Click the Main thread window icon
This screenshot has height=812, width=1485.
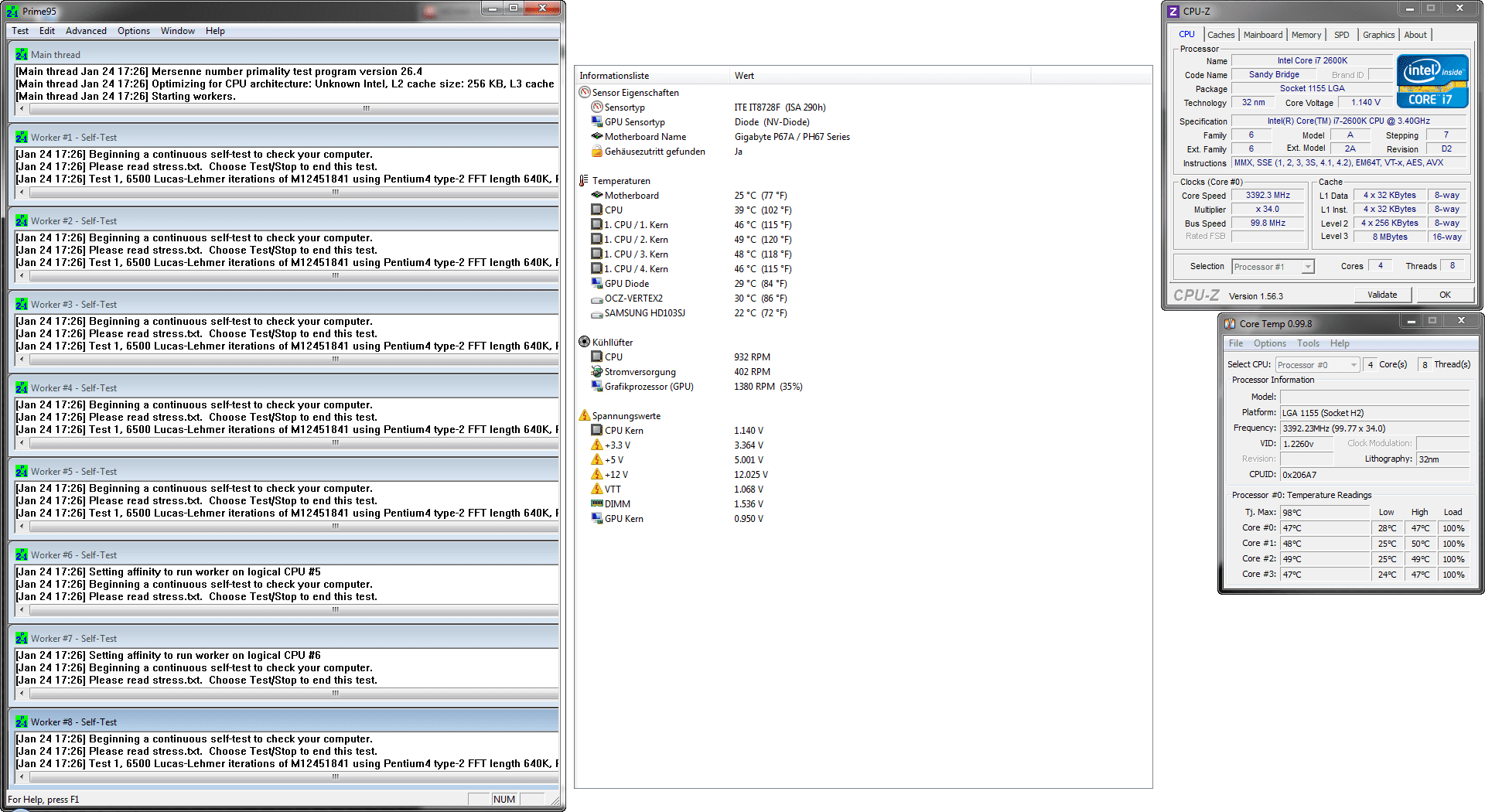click(21, 55)
